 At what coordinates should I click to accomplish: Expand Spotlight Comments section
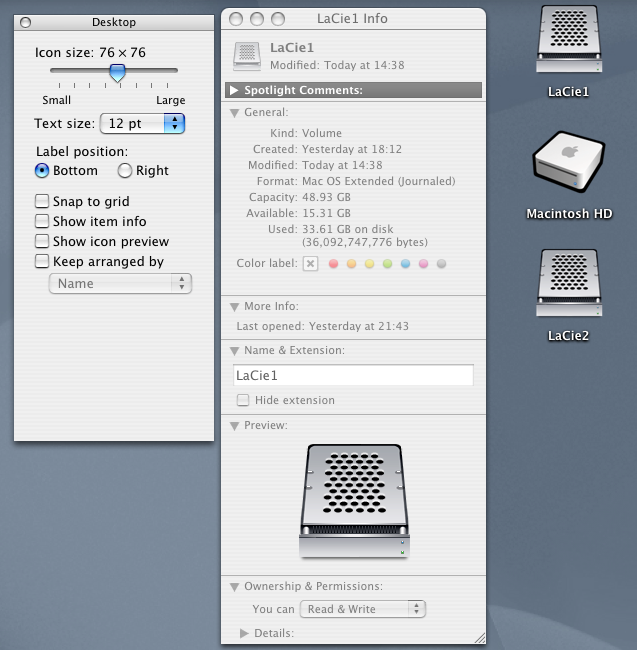coord(234,90)
